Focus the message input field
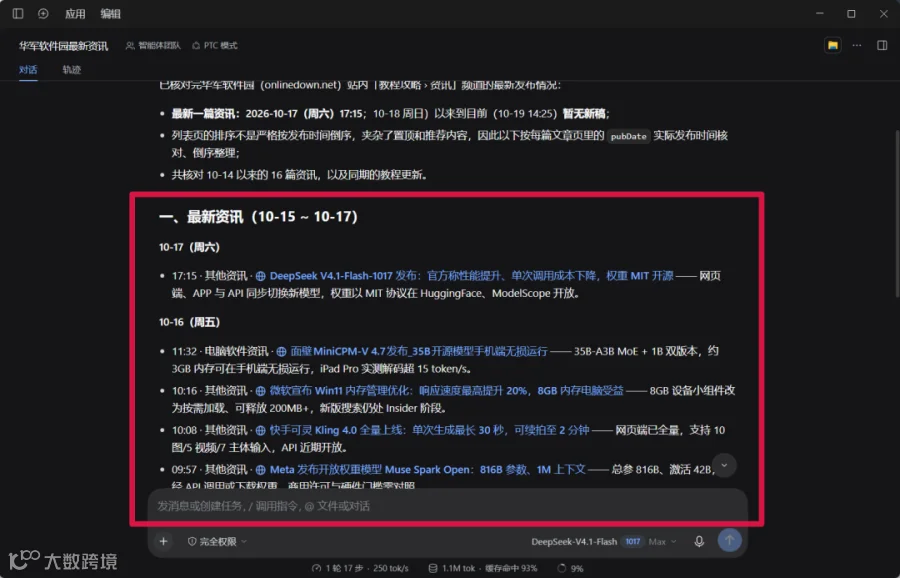 (448, 506)
